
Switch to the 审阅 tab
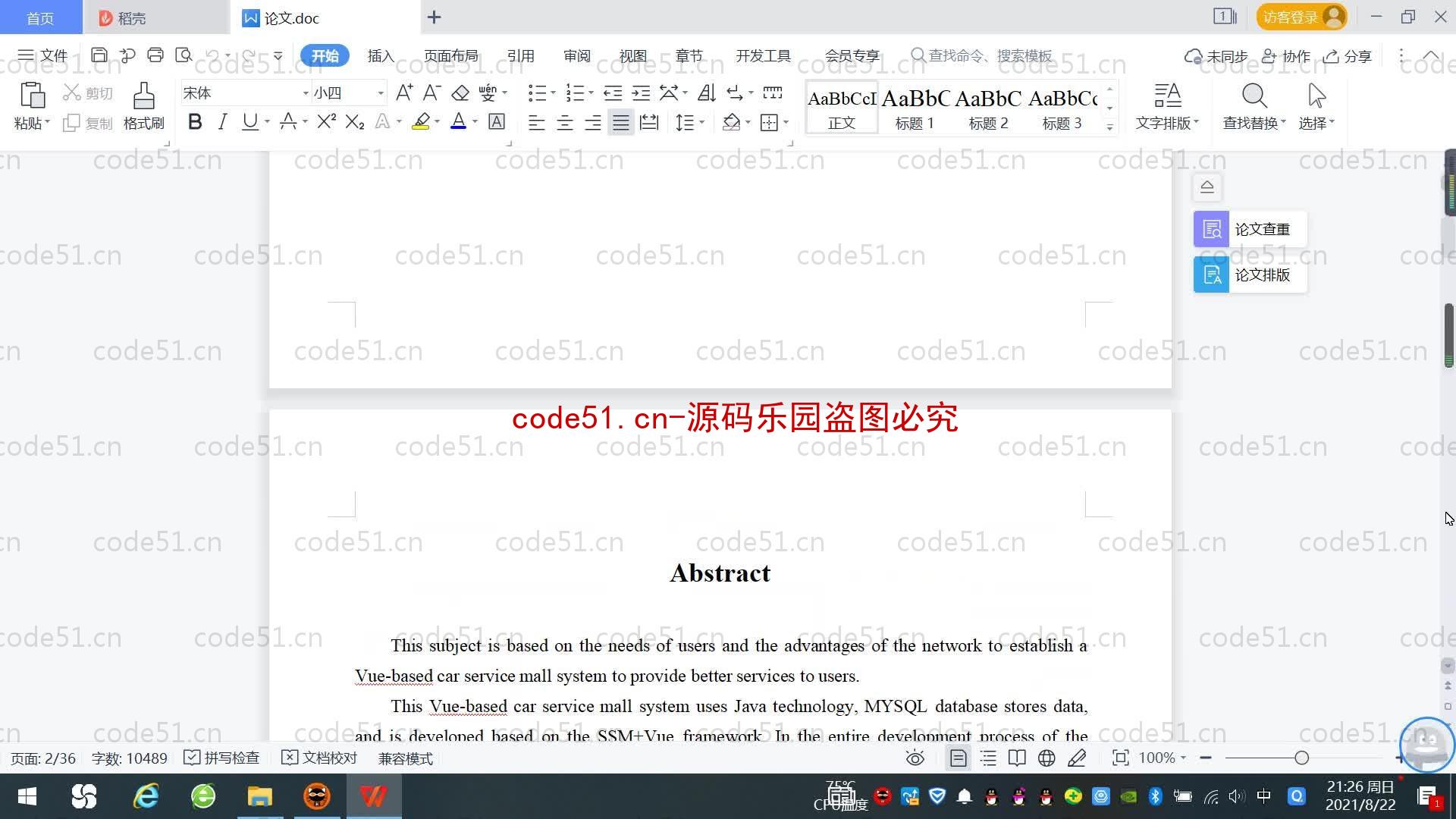click(x=576, y=55)
